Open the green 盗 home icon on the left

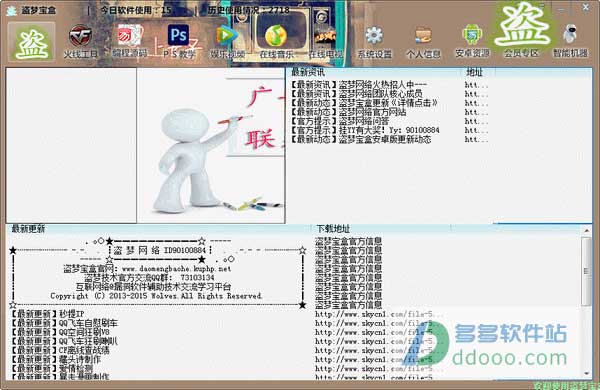click(x=32, y=42)
